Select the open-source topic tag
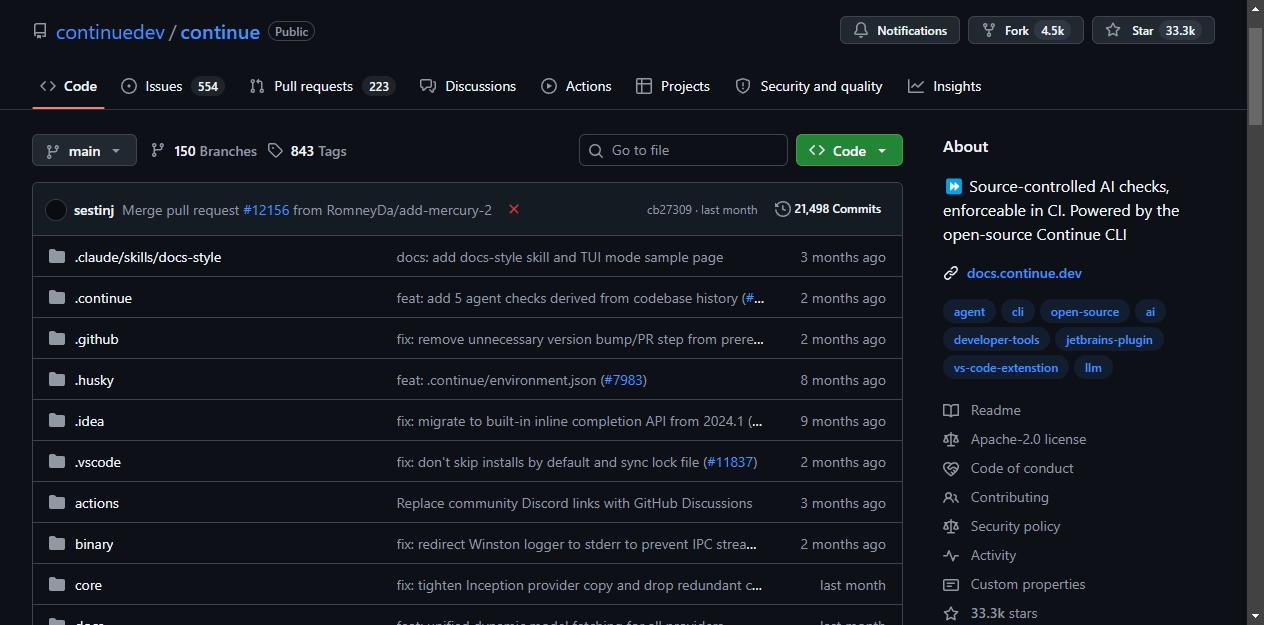The height and width of the screenshot is (625, 1264). click(1085, 312)
